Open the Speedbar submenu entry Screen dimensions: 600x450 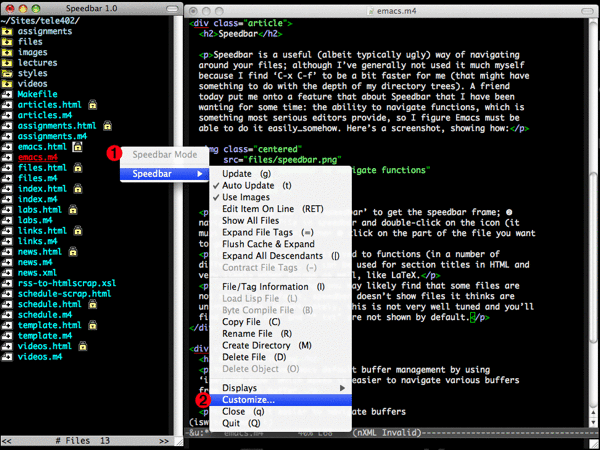165,174
